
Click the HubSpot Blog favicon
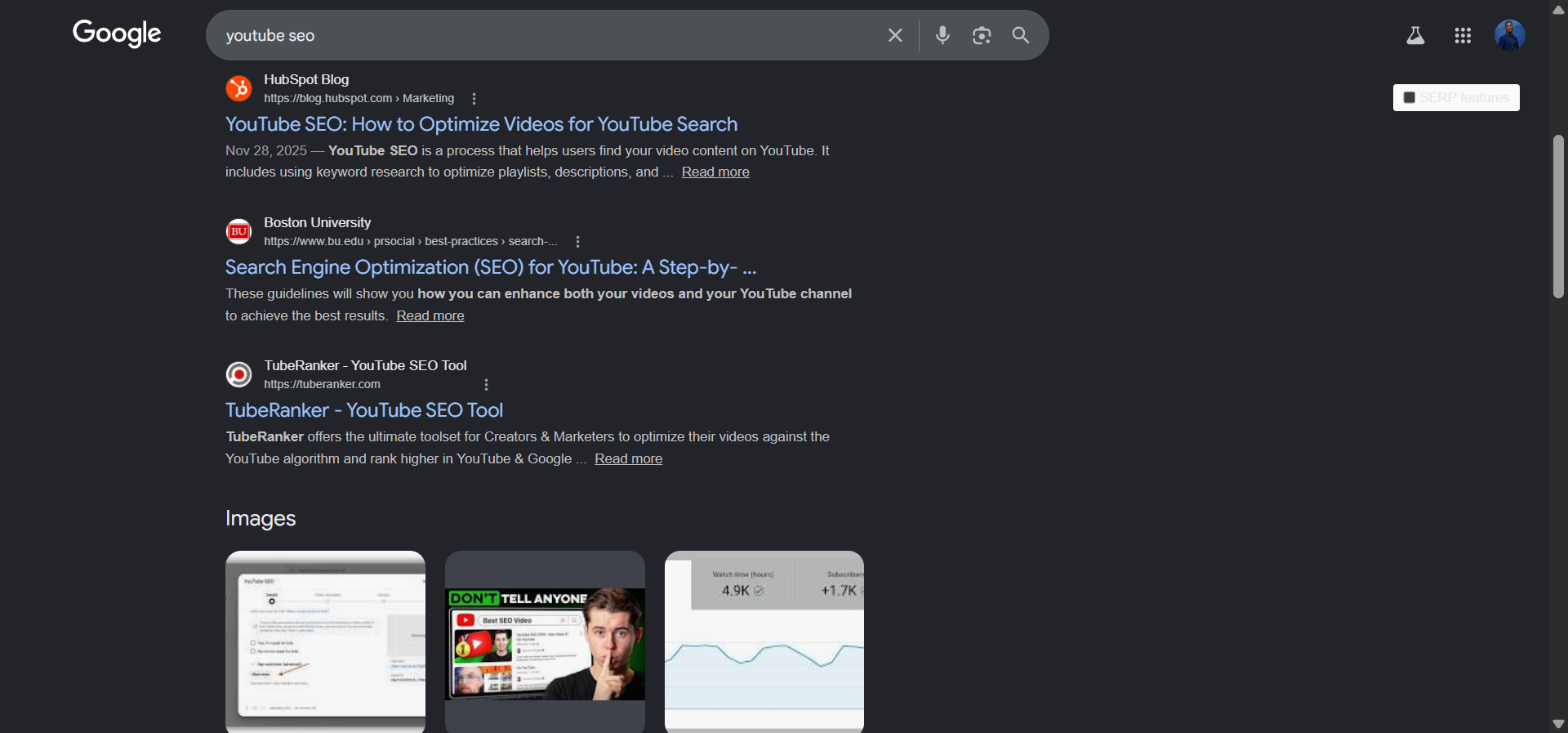[238, 88]
